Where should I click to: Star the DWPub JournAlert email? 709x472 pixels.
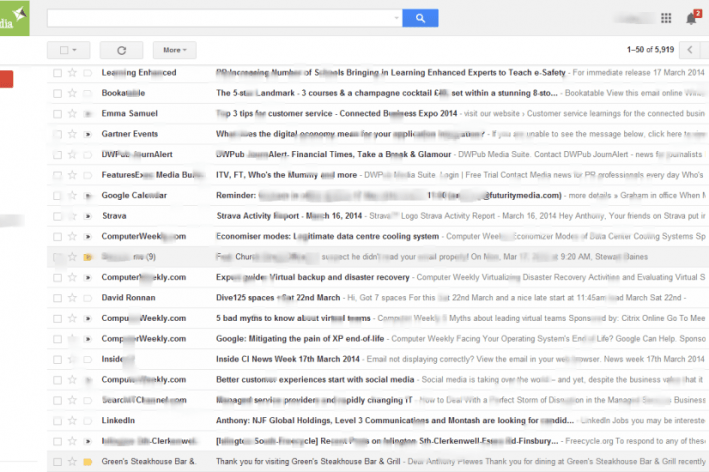pos(72,155)
